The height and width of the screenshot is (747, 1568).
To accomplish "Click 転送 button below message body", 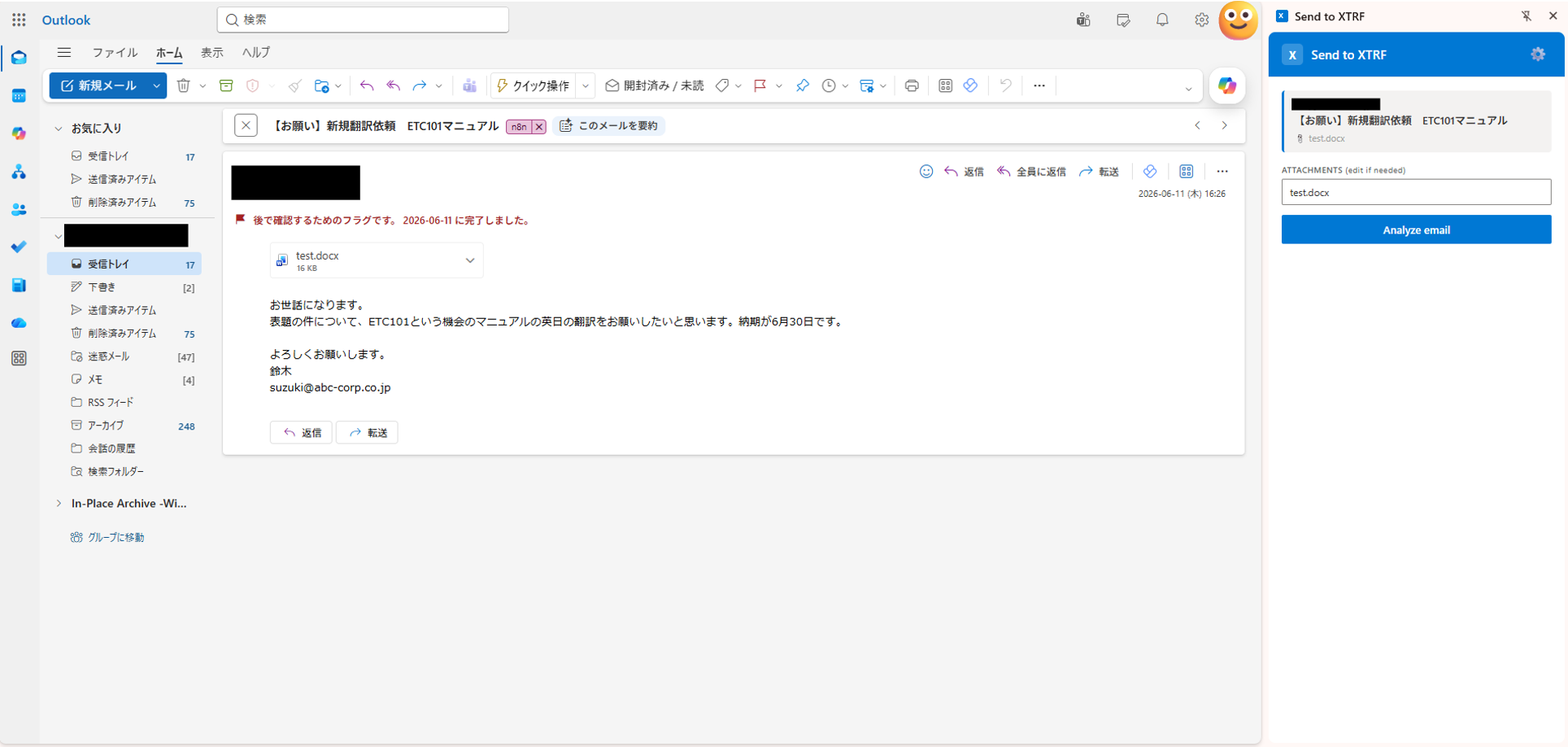I will [x=368, y=432].
